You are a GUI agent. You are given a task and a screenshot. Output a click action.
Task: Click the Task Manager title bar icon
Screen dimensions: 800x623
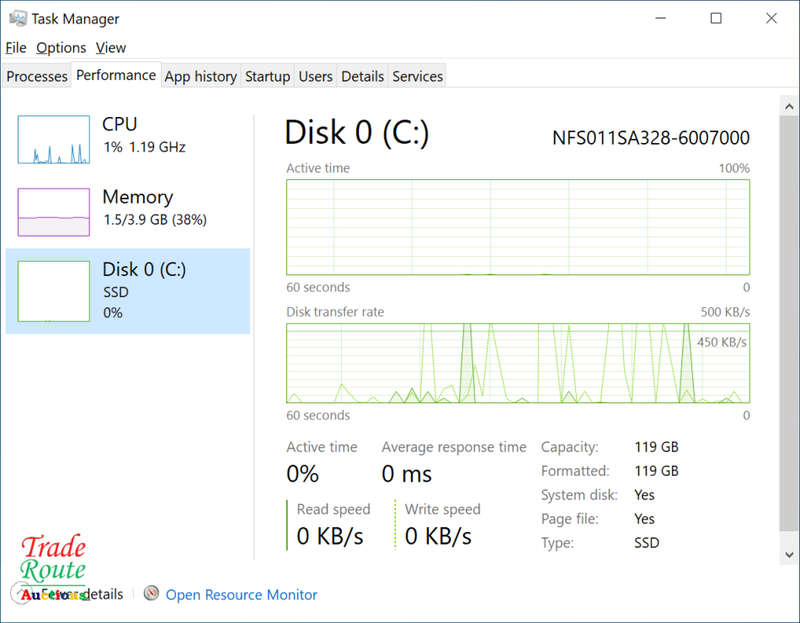pyautogui.click(x=18, y=18)
